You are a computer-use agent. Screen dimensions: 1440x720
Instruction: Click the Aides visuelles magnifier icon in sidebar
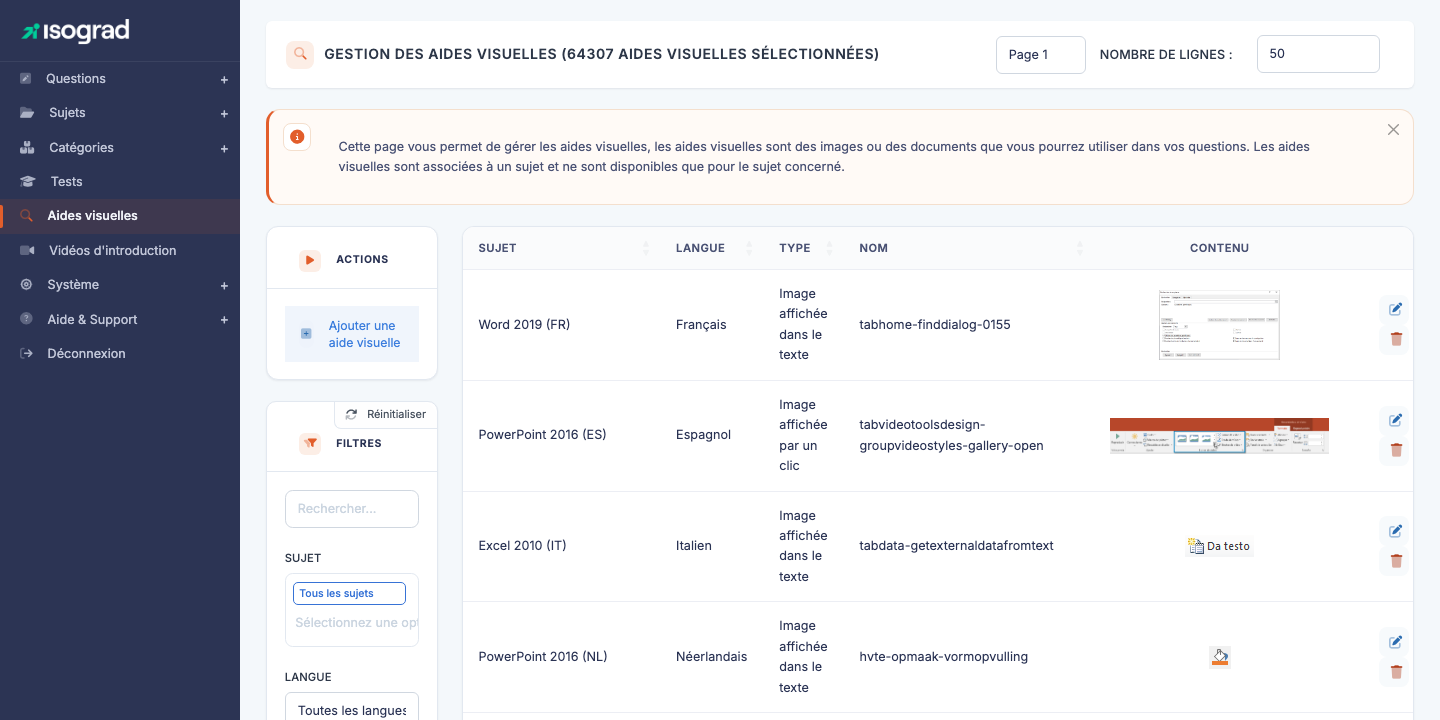point(27,215)
